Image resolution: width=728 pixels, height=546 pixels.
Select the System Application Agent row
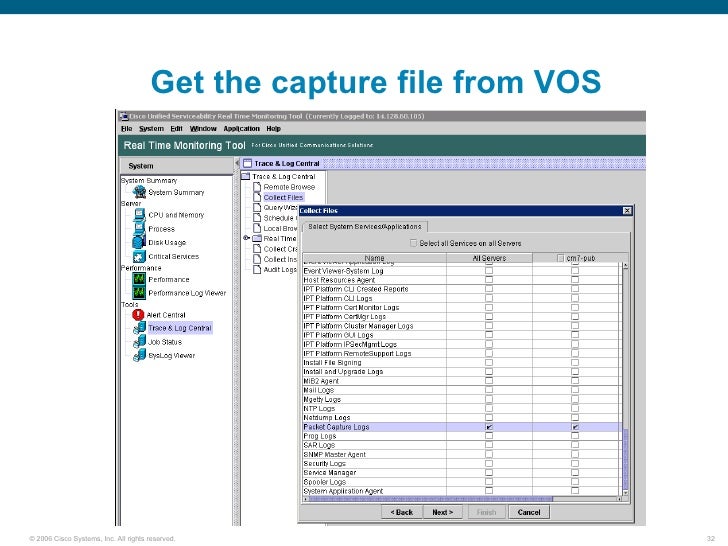pos(462,491)
